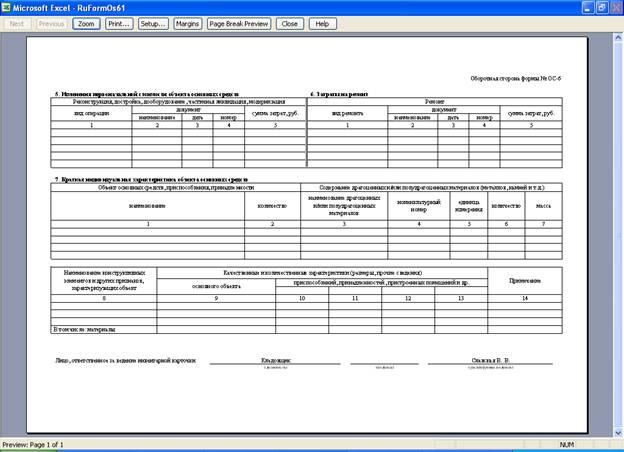Click the vertical scrollbar track

(617, 230)
